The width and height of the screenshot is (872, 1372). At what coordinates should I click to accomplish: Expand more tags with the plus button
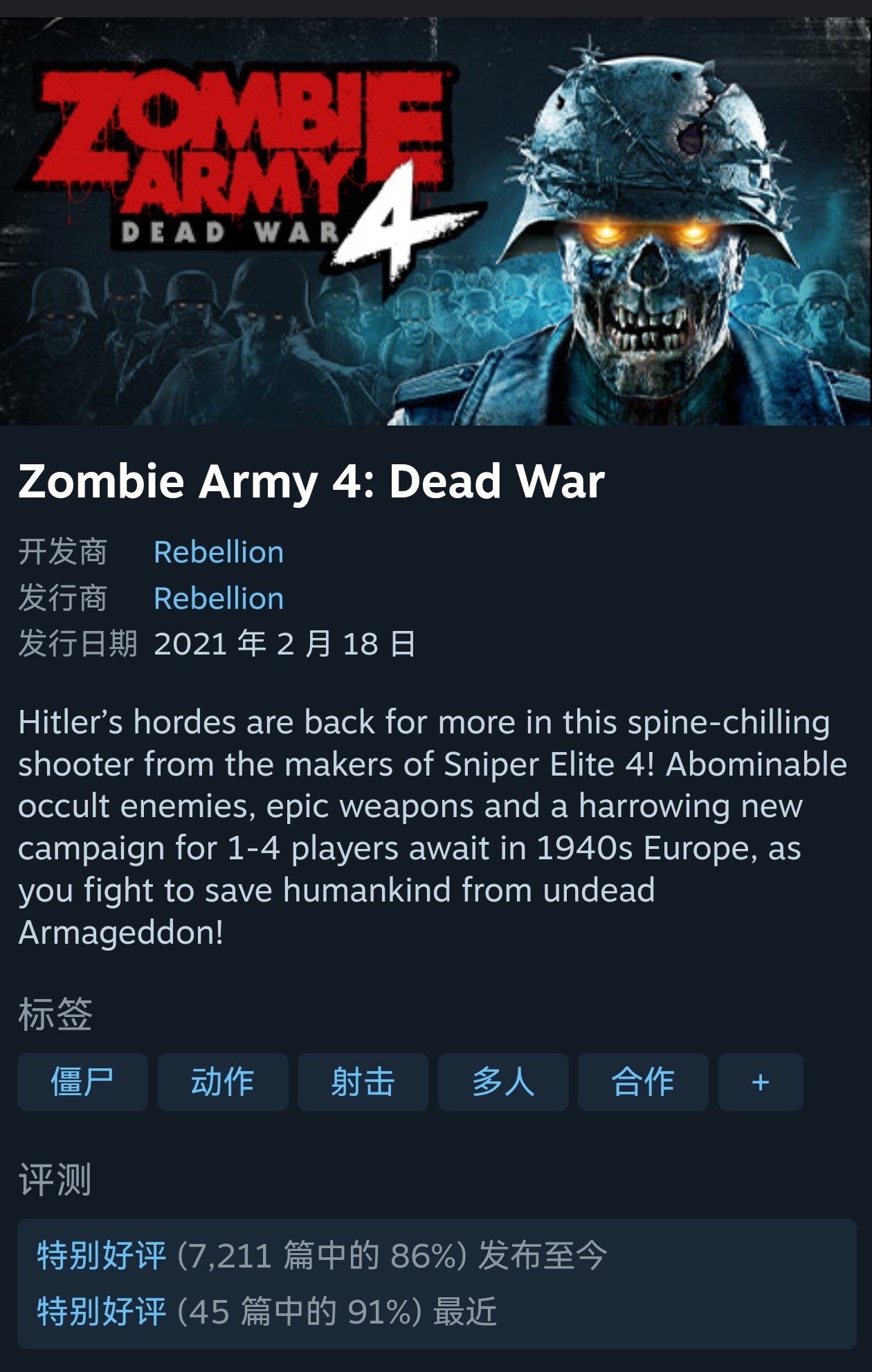761,1081
